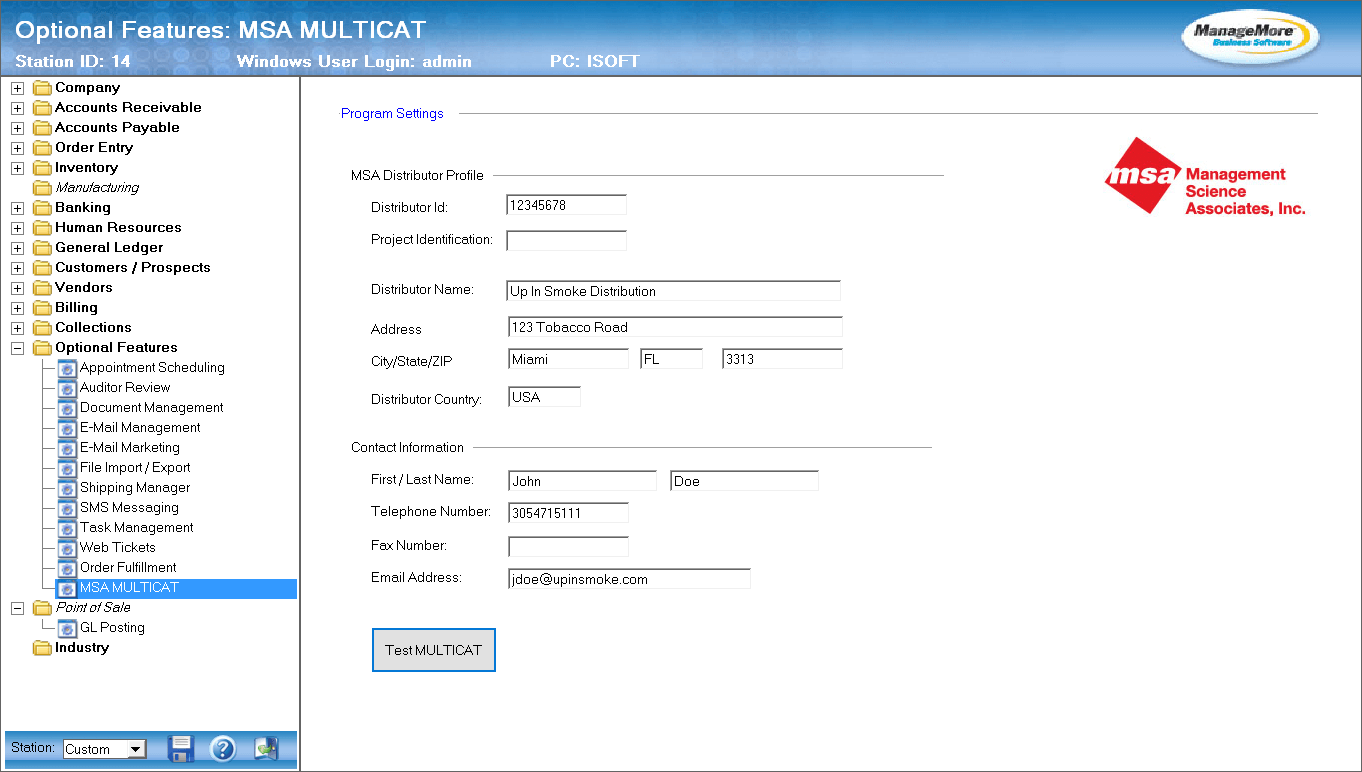This screenshot has height=772, width=1362.
Task: Click the SMS Messaging item icon
Action: (67, 508)
